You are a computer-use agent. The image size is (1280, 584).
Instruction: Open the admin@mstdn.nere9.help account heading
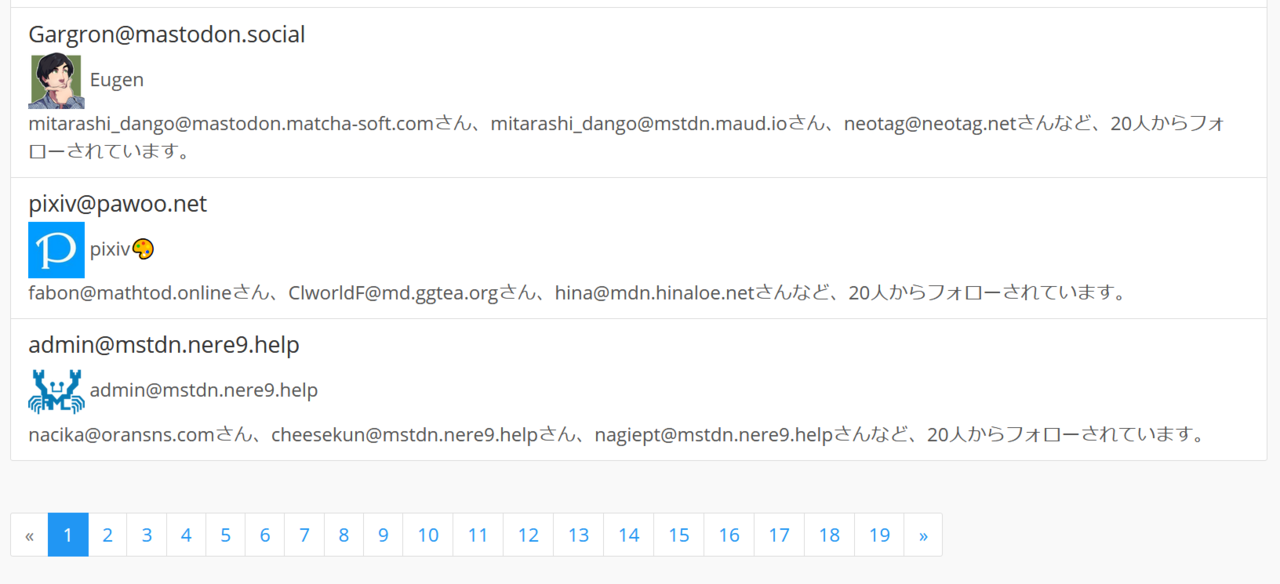pos(164,345)
